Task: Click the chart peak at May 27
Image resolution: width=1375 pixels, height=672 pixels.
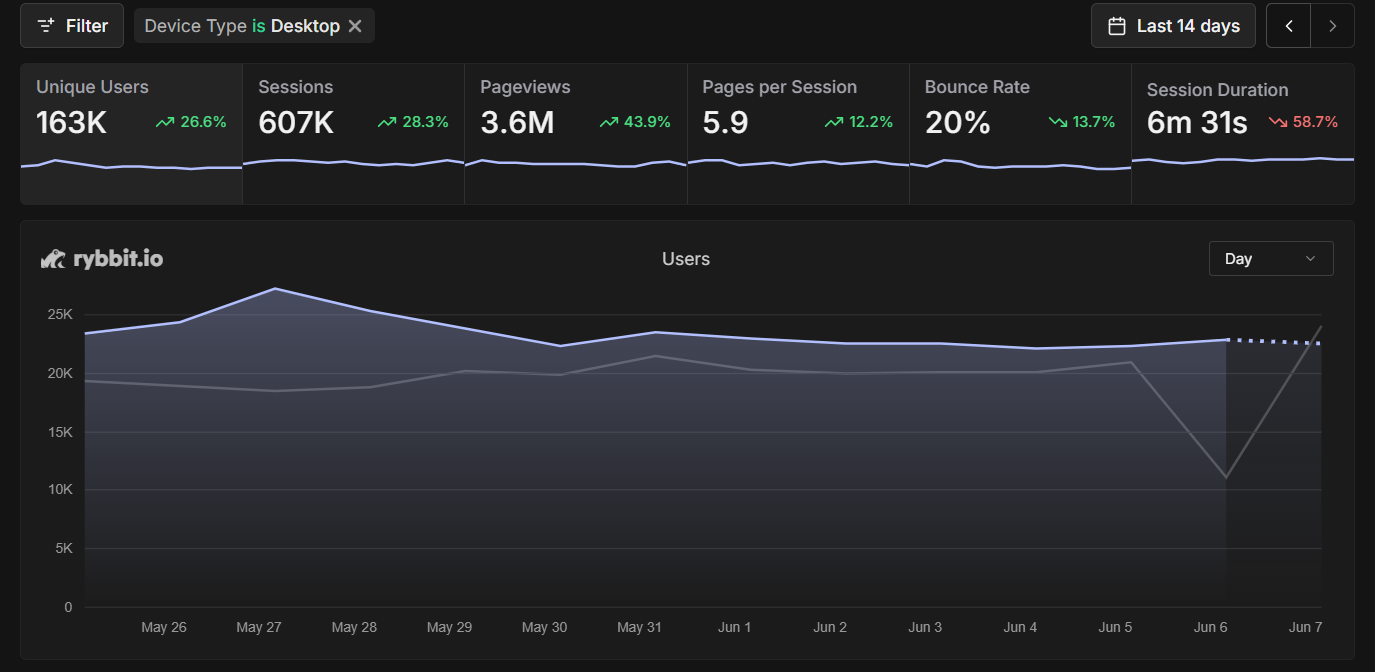Action: click(x=275, y=289)
